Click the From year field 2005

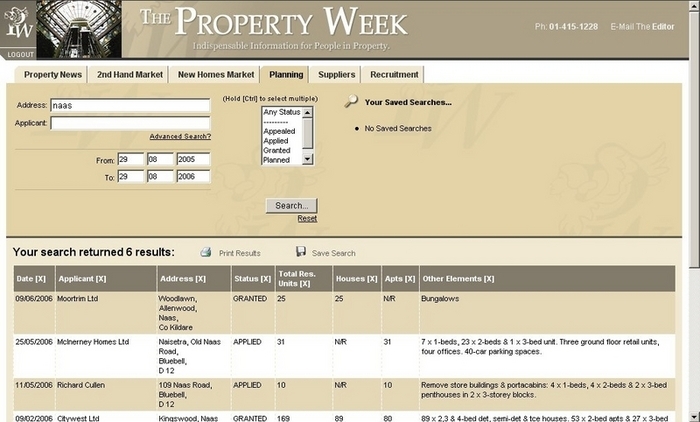(x=193, y=159)
